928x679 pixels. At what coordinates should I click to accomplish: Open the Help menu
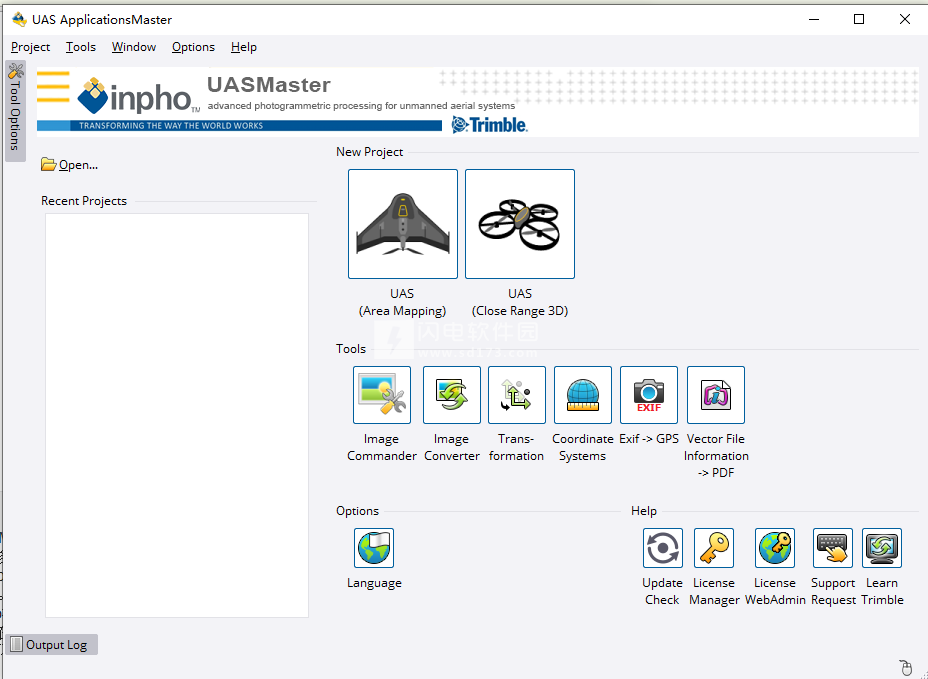[x=244, y=47]
